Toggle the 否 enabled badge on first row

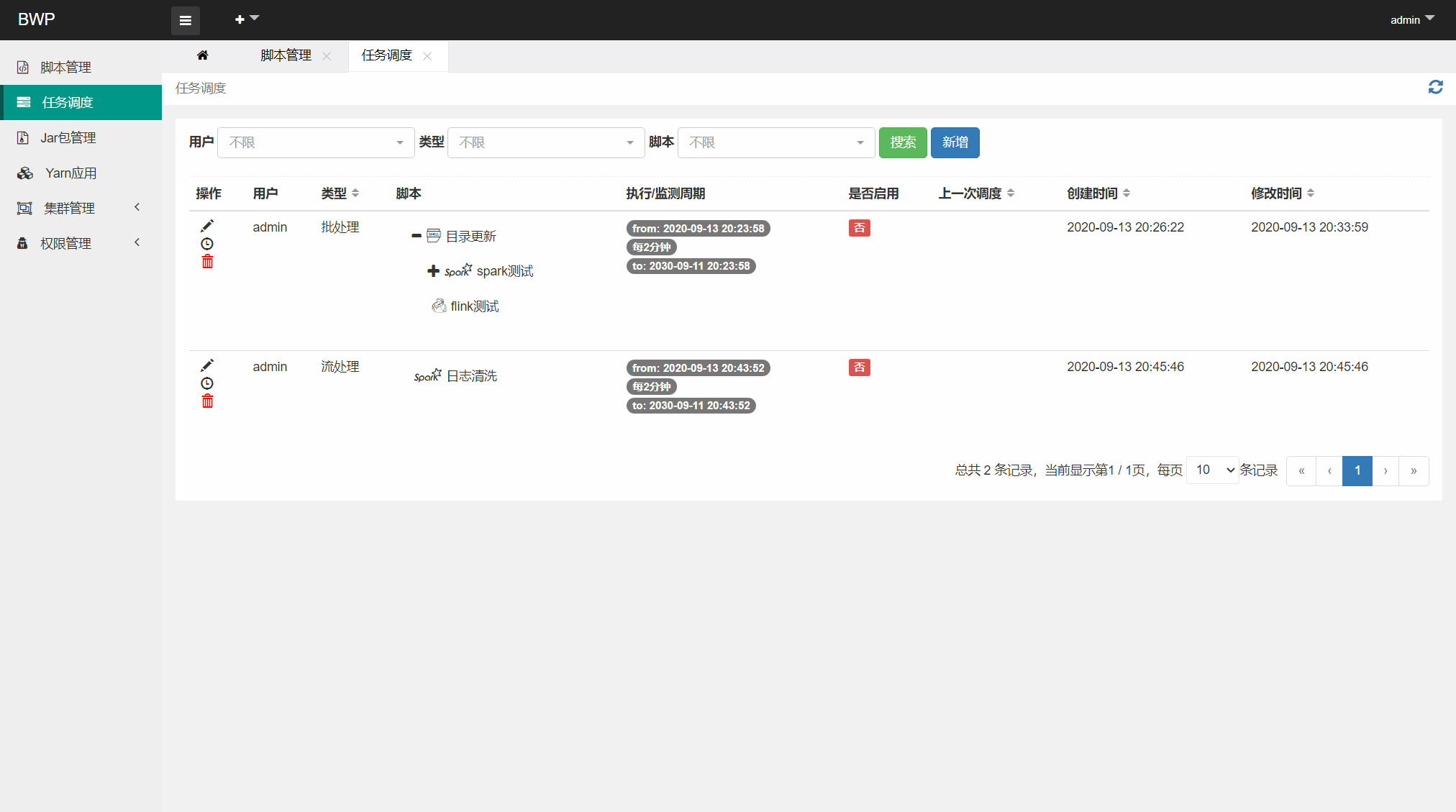coord(859,228)
